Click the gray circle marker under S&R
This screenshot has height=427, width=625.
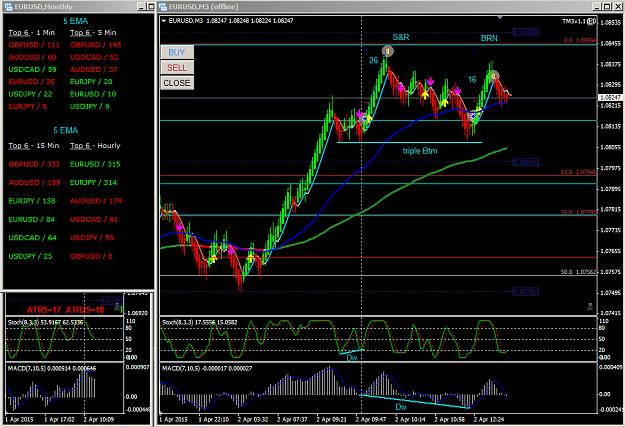[x=387, y=51]
